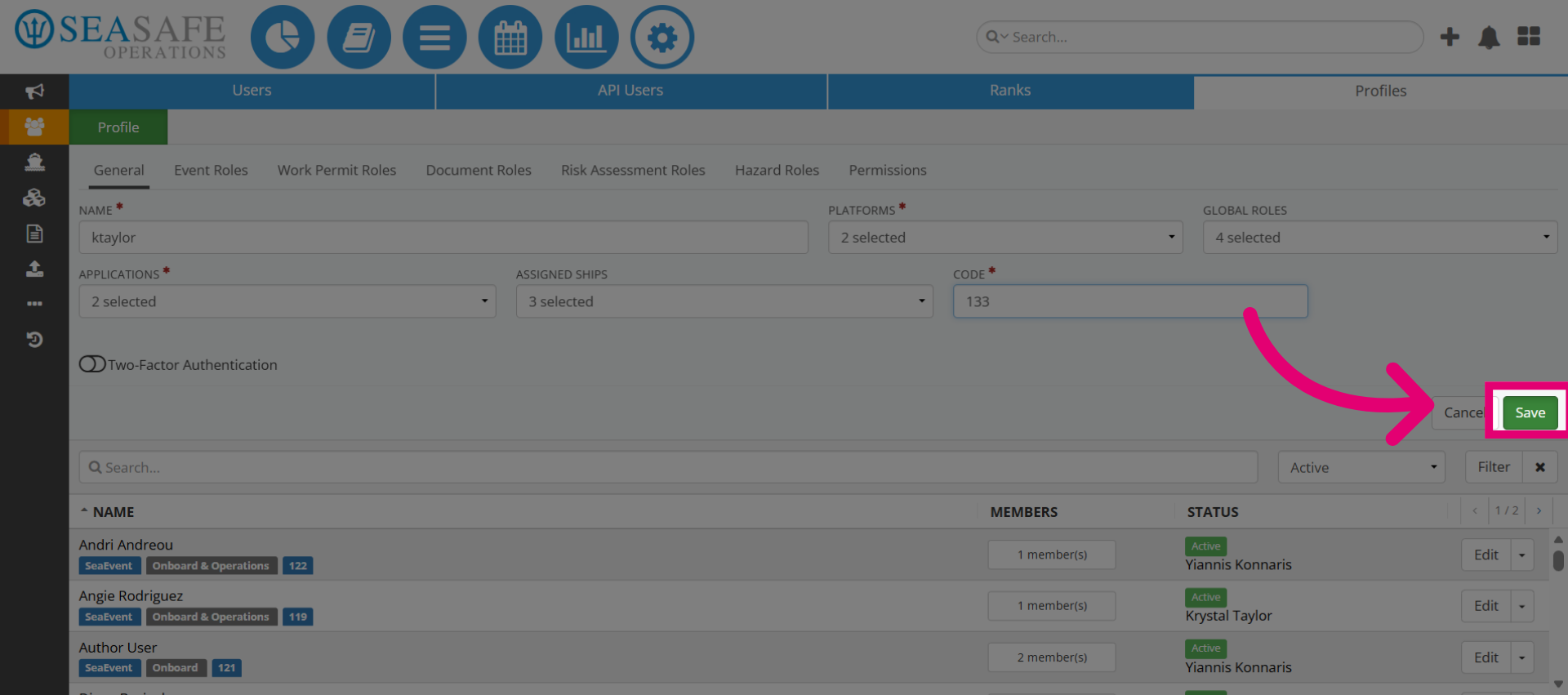Screen dimensions: 1568x695
Task: Apply the Filter button
Action: coord(1494,467)
